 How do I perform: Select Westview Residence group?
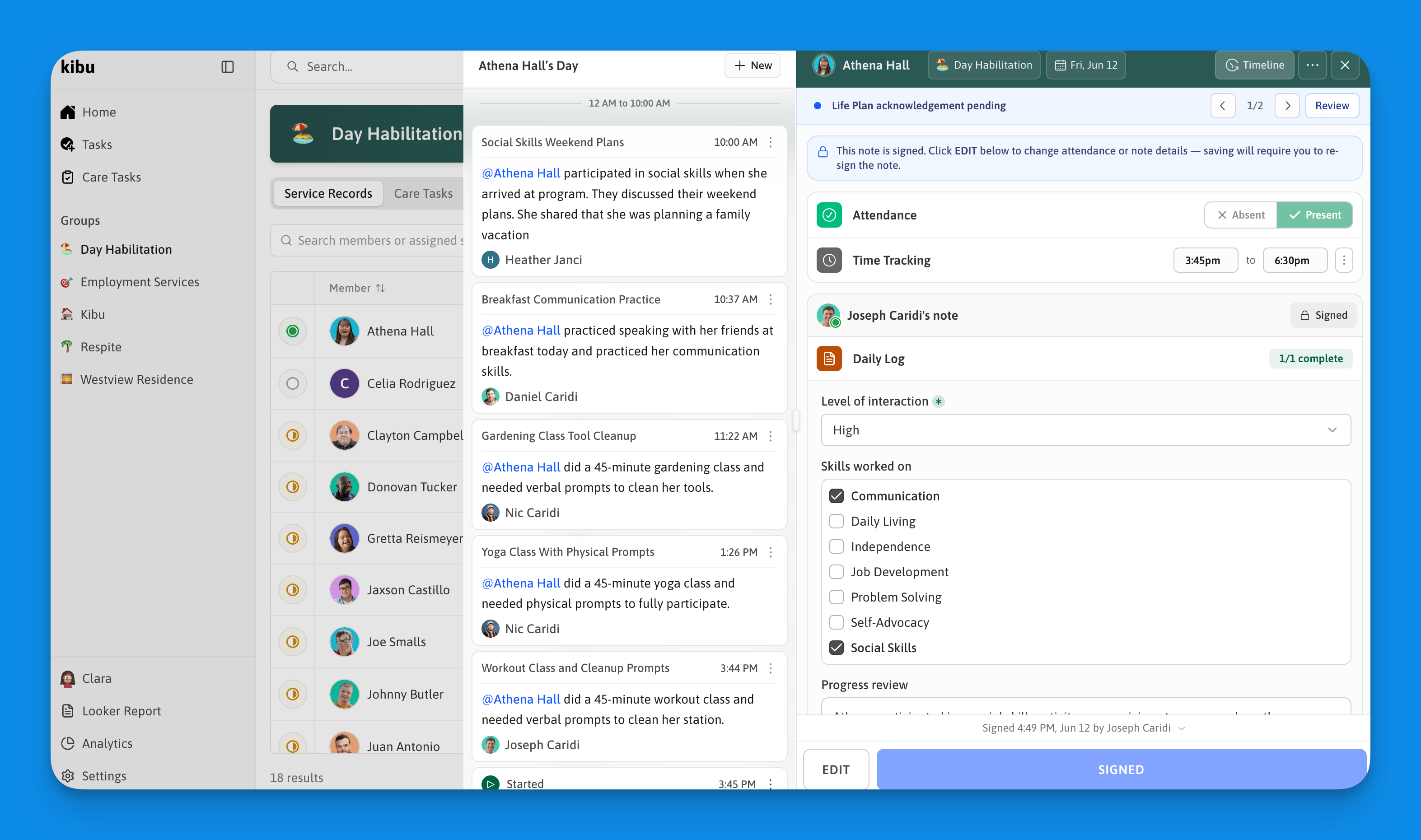coord(127,379)
